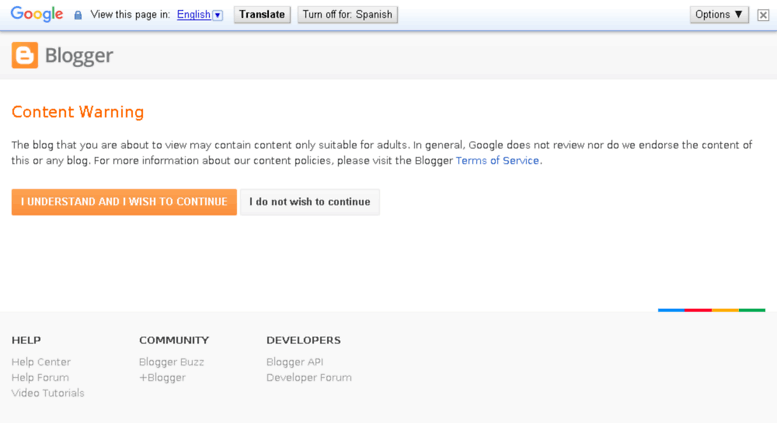Screen dimensions: 777x423
Task: Click the Google logo in translate bar
Action: coord(37,14)
